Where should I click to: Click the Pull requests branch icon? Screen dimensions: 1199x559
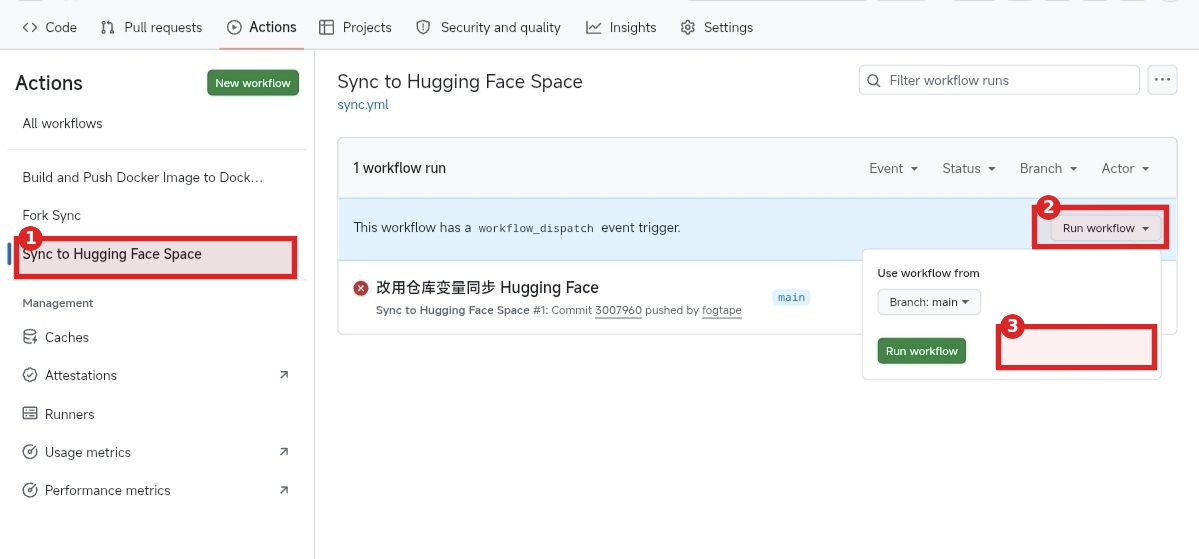[x=108, y=28]
